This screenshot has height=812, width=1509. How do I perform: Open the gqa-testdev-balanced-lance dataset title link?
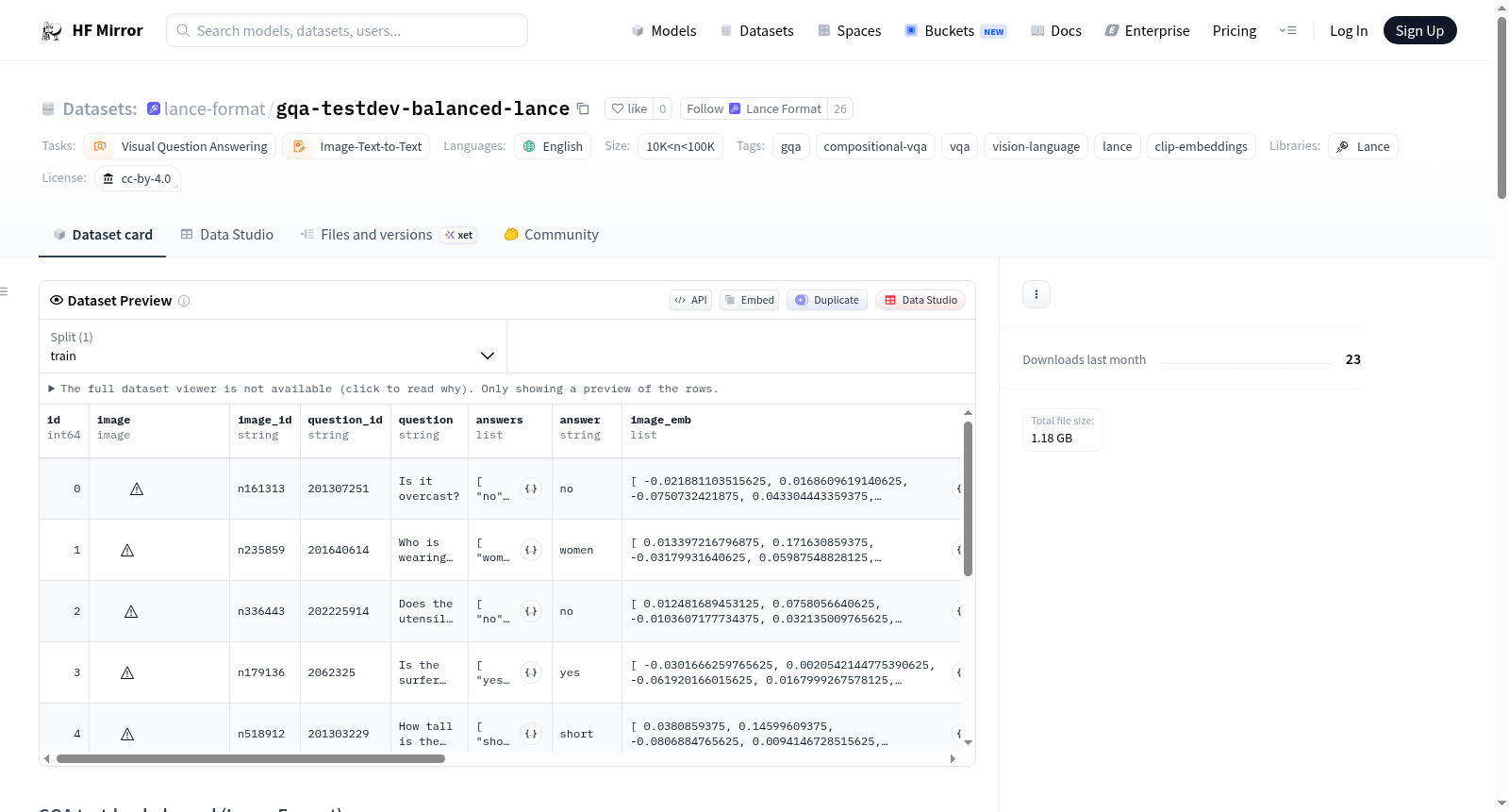pos(423,109)
